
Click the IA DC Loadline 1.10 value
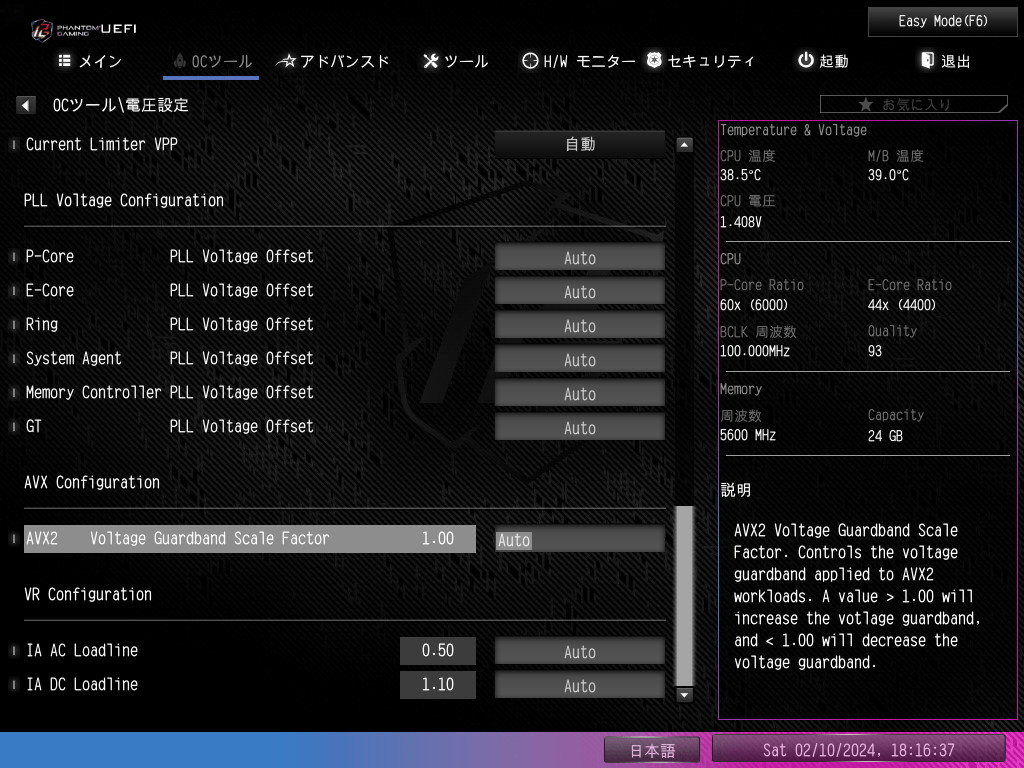(x=438, y=684)
